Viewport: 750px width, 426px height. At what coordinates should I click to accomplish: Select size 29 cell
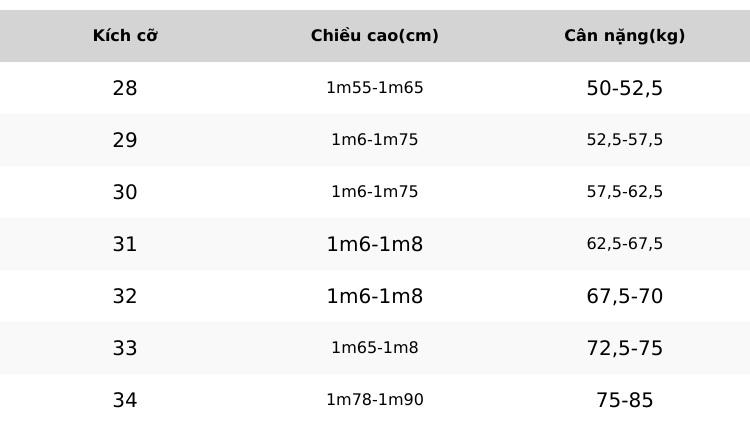(x=125, y=140)
